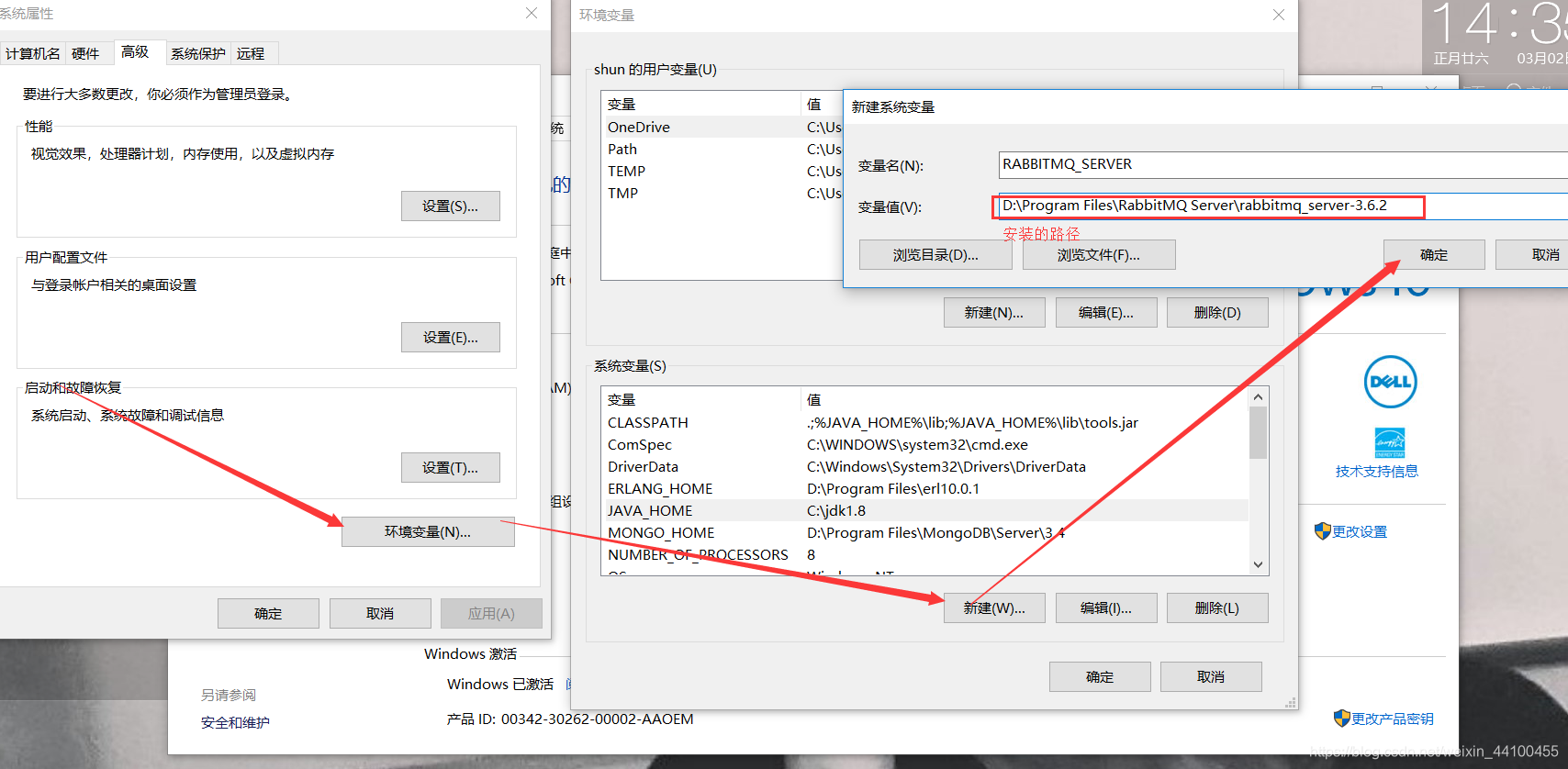
Task: Open performance 设置(S)... button
Action: pos(451,206)
